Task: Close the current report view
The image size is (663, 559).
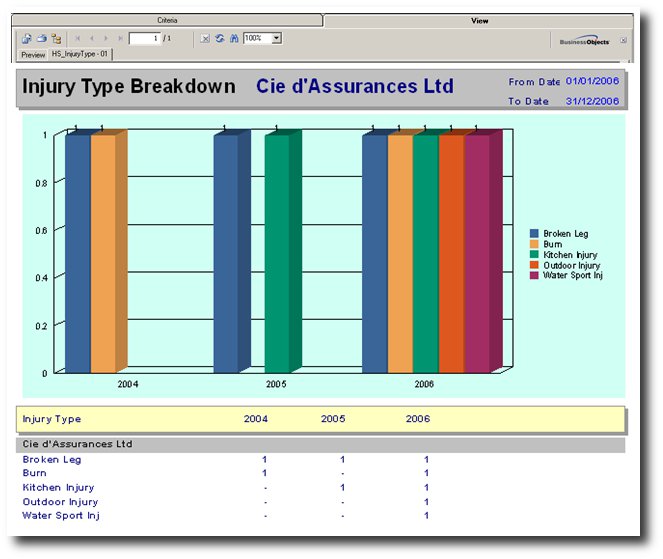Action: point(623,40)
